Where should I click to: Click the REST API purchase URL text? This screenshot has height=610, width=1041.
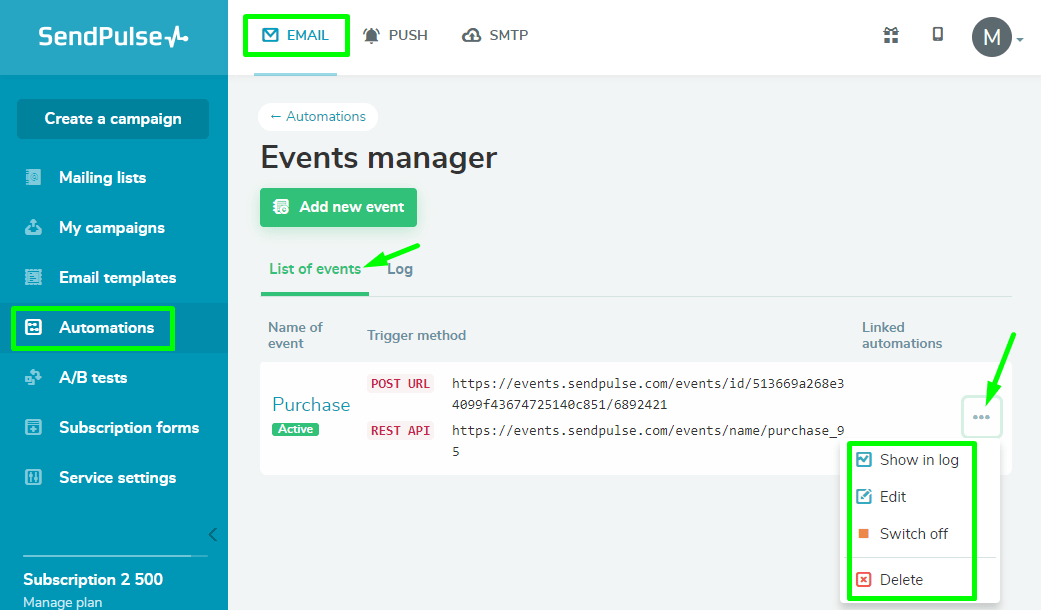point(648,441)
